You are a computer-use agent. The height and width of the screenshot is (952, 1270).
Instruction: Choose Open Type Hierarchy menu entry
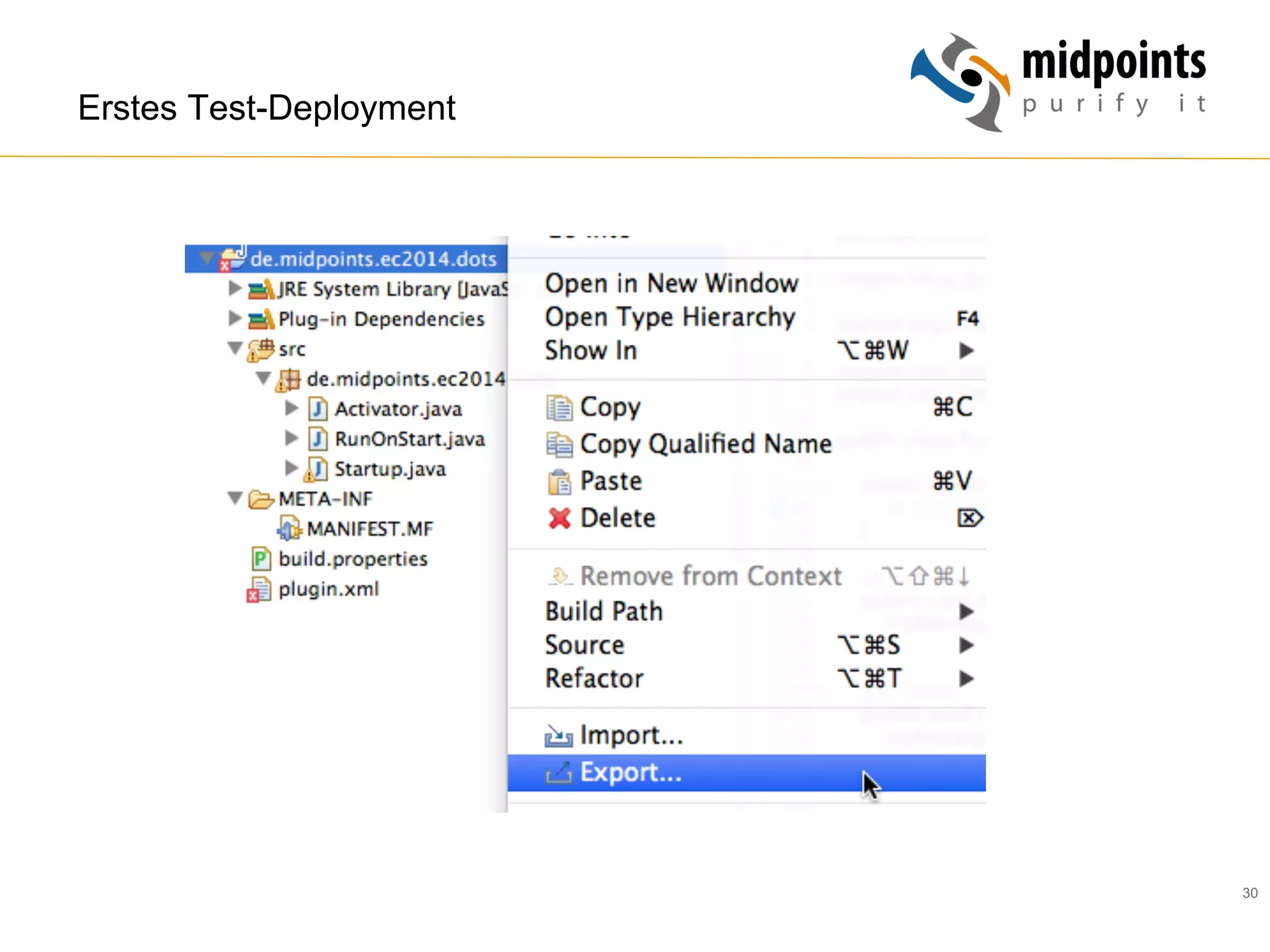coord(670,317)
